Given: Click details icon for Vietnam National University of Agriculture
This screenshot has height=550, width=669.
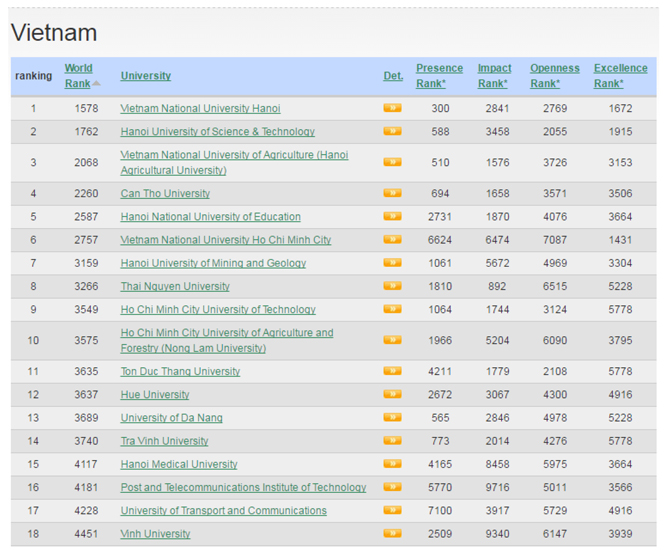Looking at the screenshot, I should click(392, 162).
